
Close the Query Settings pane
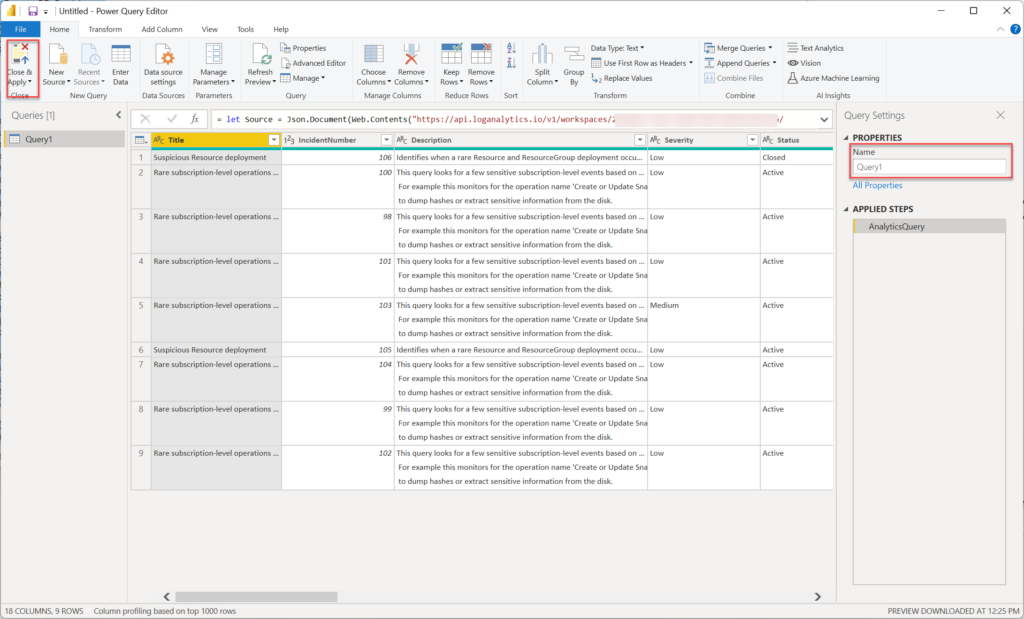point(1000,116)
